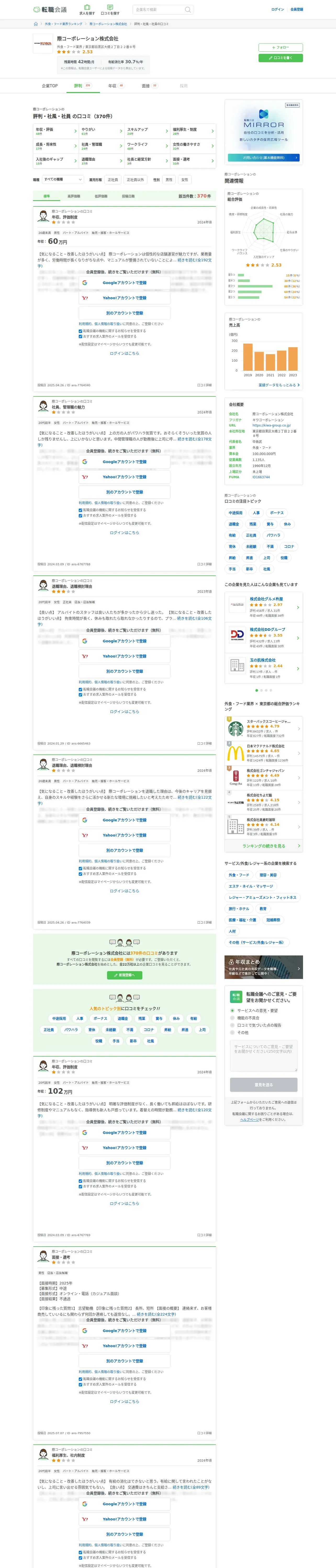Select その他 radio button
This screenshot has width=336, height=1568.
pyautogui.click(x=232, y=1032)
